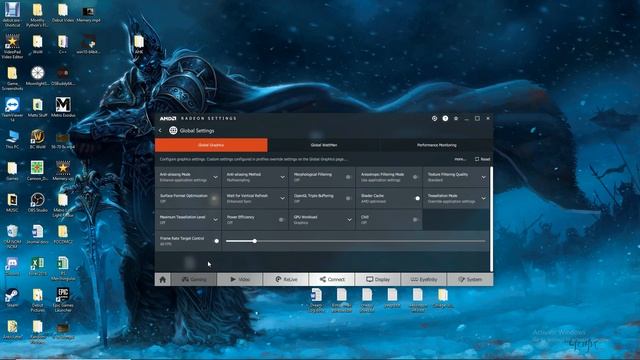Click the settings panel vertical scrollbar
This screenshot has width=640, height=360.
pyautogui.click(x=491, y=219)
